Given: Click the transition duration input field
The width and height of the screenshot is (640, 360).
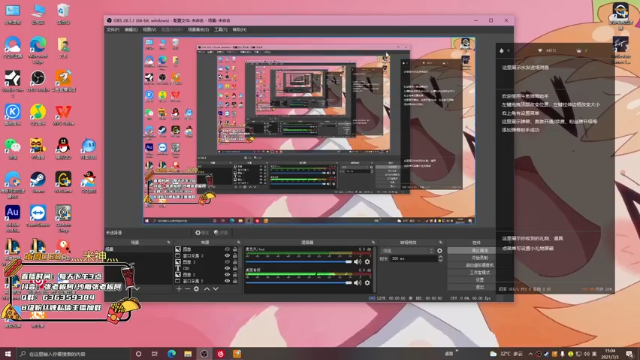Looking at the screenshot, I should (x=413, y=259).
